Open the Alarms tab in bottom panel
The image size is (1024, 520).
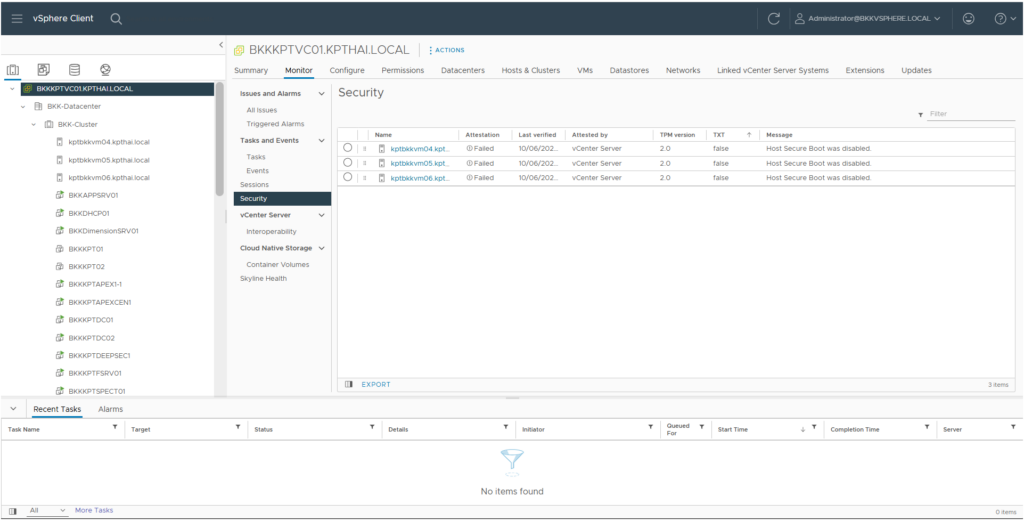point(110,409)
